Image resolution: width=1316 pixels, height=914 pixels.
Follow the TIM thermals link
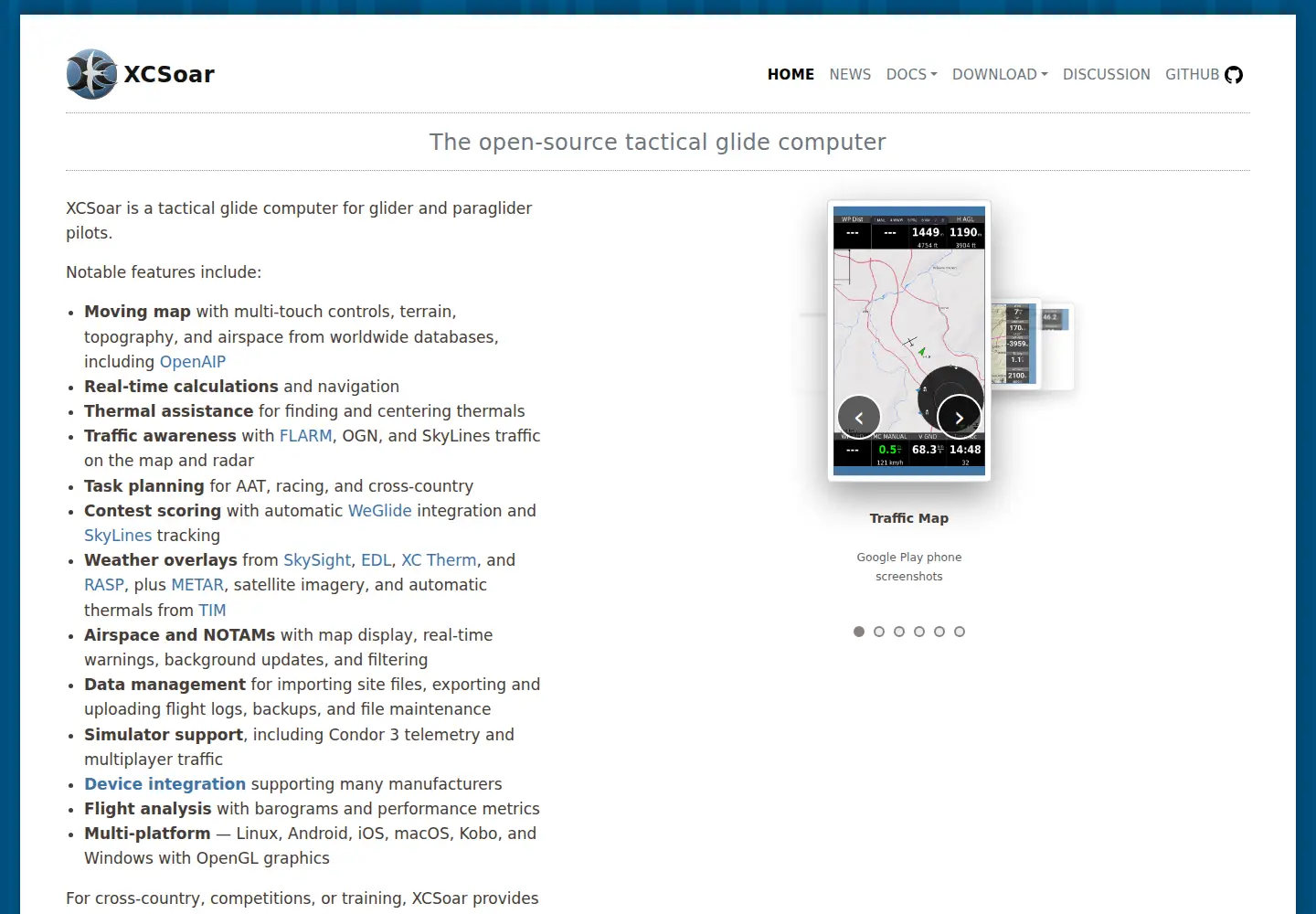(212, 611)
